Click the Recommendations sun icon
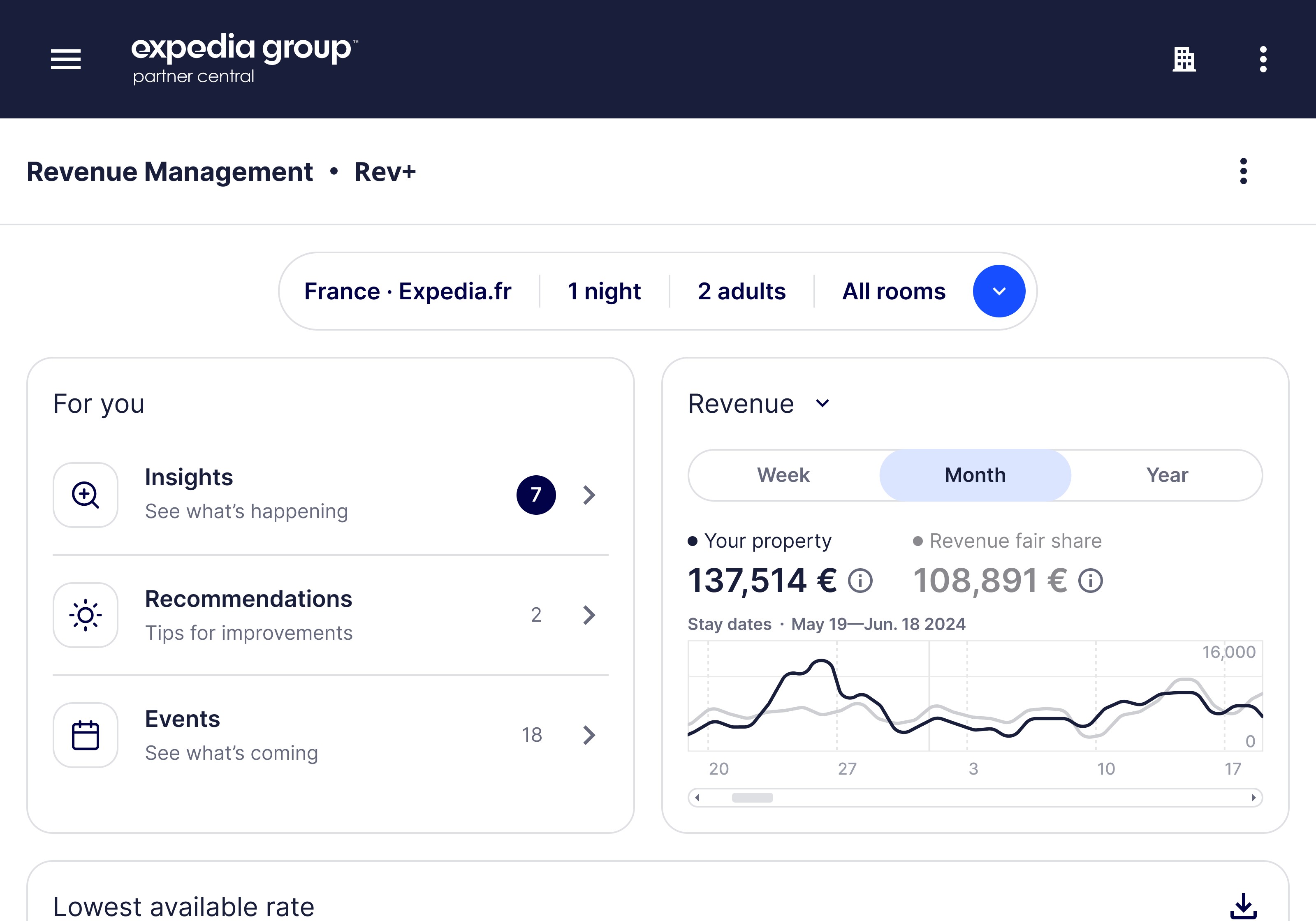Screen dimensions: 1316x921 click(86, 615)
